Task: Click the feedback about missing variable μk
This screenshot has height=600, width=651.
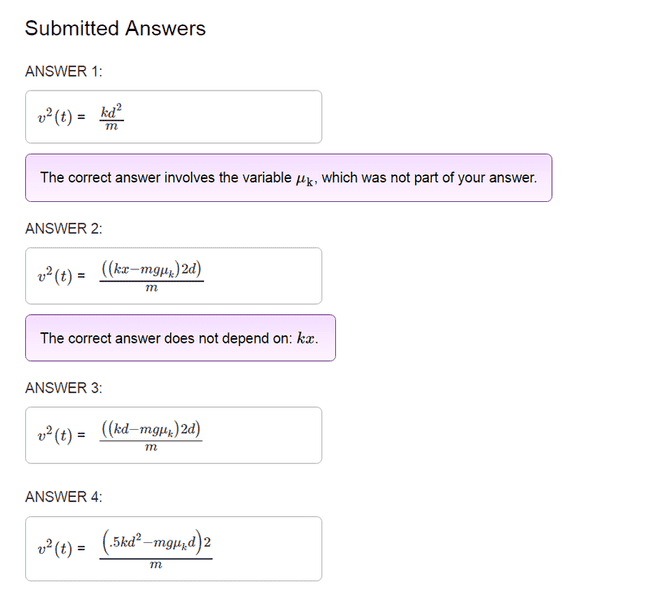Action: [x=288, y=178]
